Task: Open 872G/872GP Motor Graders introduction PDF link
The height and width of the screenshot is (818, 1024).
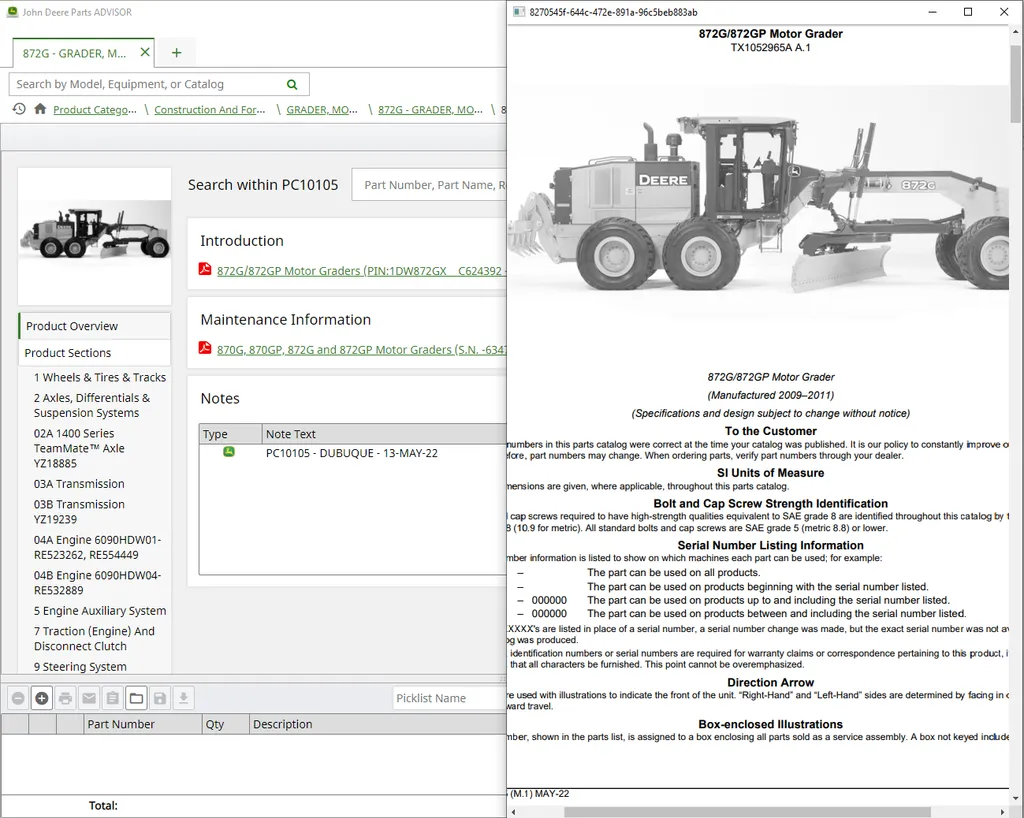Action: 361,270
